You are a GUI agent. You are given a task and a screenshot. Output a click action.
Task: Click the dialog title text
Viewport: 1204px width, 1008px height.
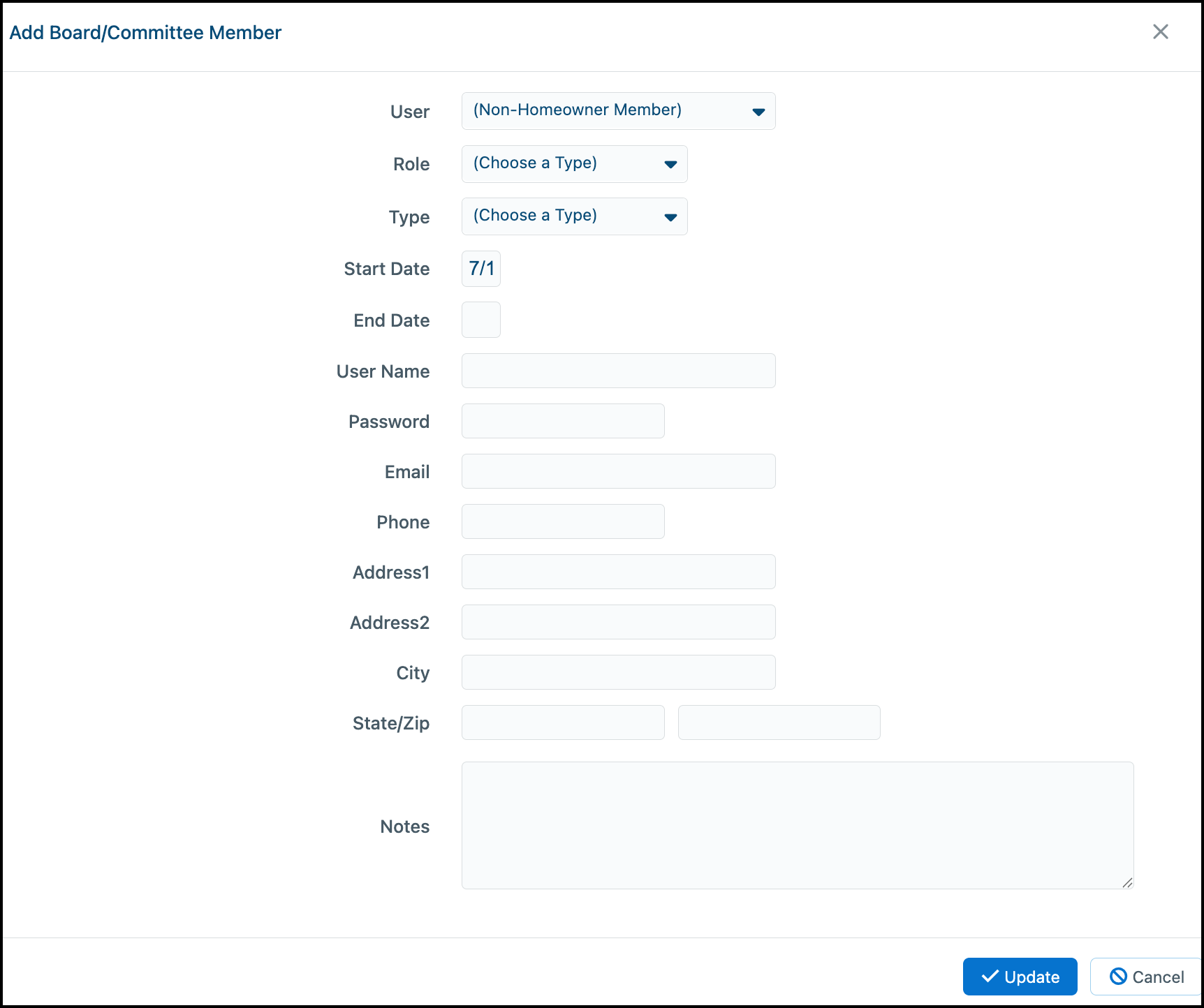coord(145,33)
